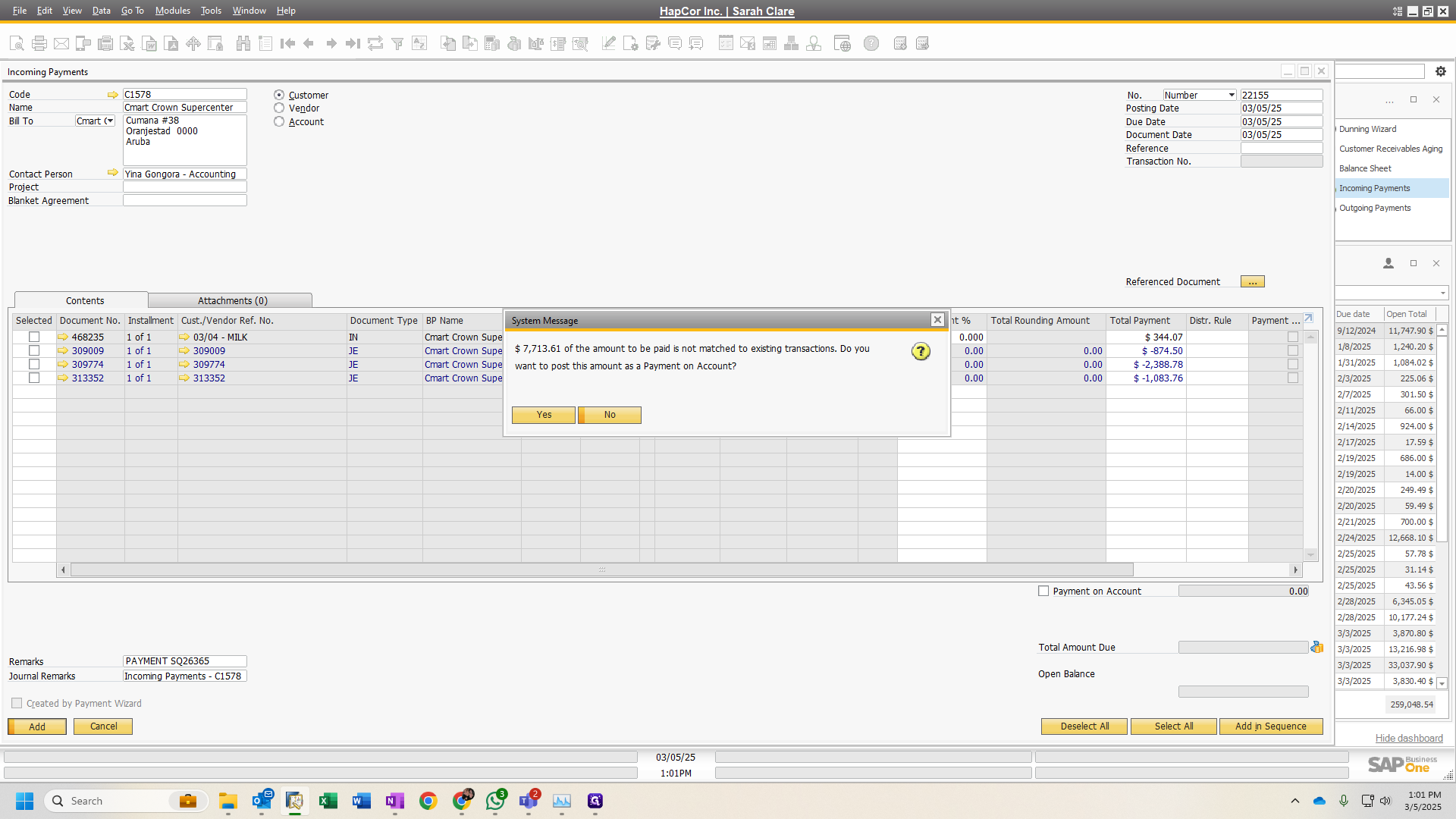Click the Sort A-Z toolbar icon
This screenshot has height=819, width=1456.
coord(419,43)
